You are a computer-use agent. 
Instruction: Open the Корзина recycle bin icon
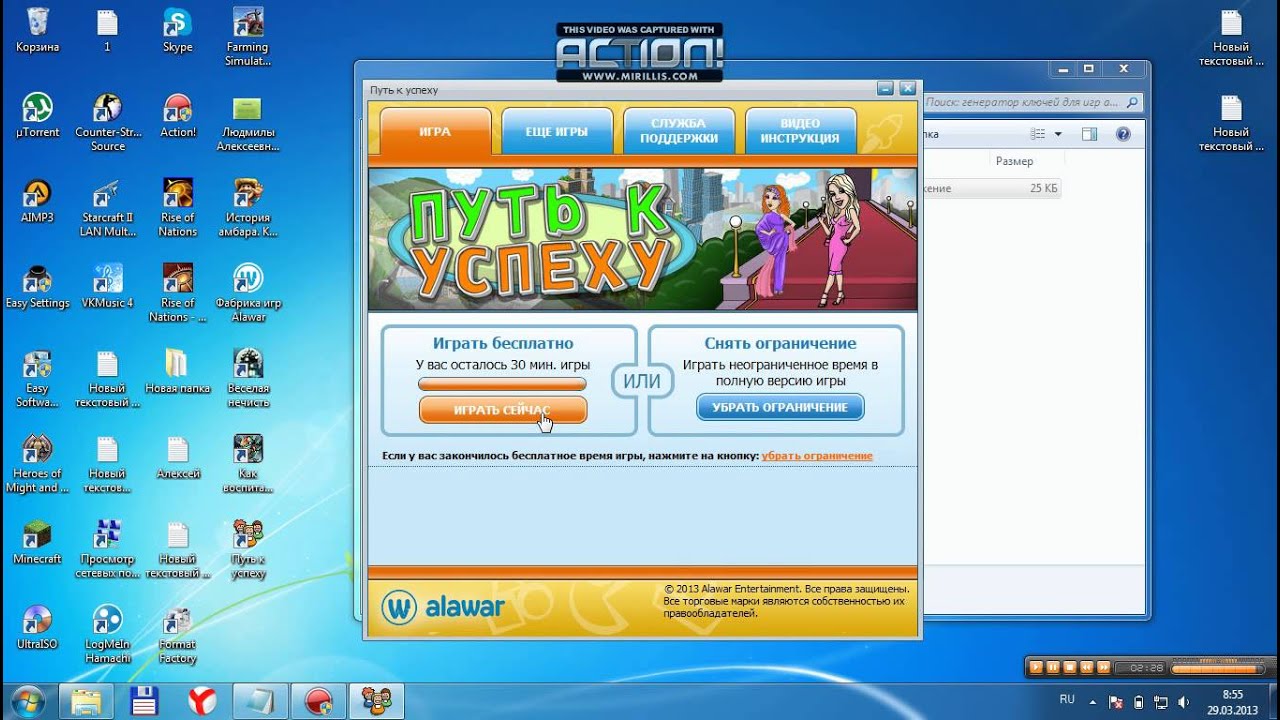[x=37, y=30]
